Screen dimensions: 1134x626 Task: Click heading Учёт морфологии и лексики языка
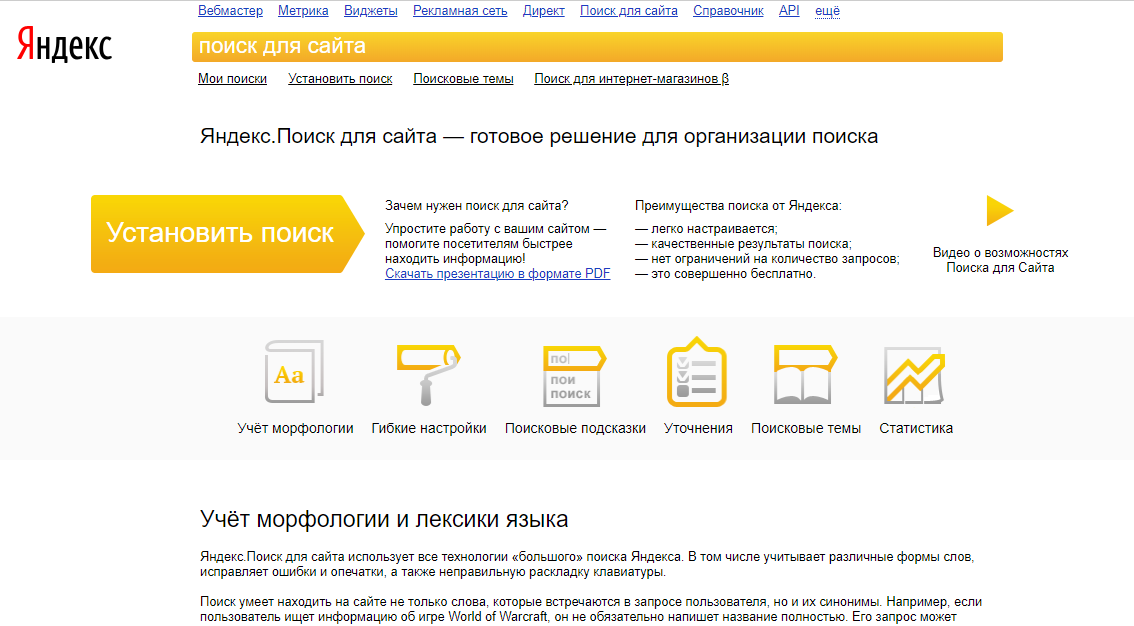tap(384, 519)
